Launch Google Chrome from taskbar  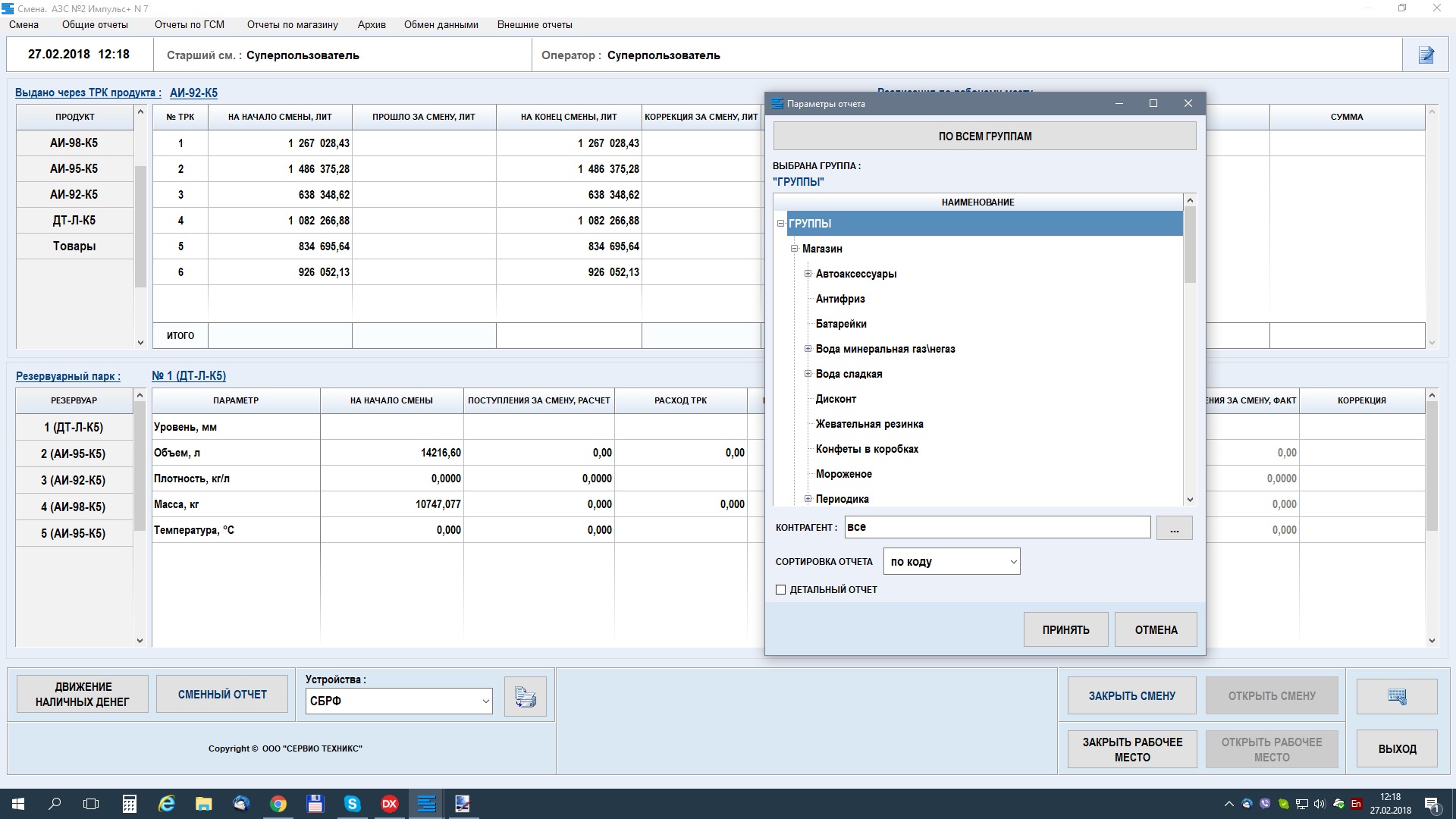(x=278, y=804)
